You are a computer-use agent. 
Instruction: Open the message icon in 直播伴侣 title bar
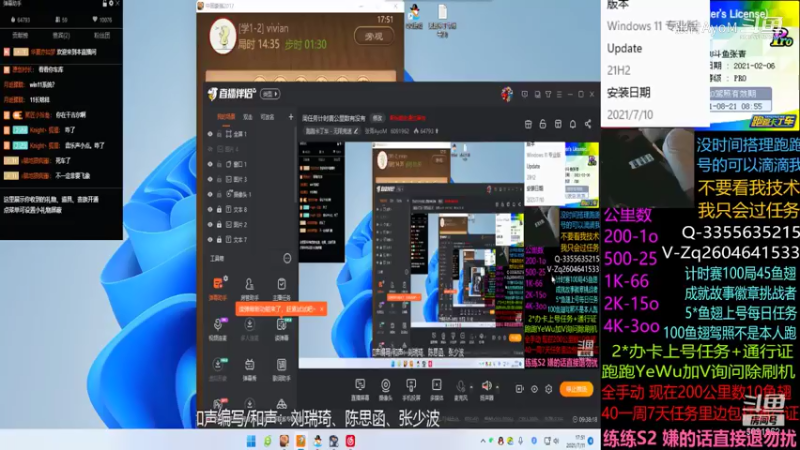tap(524, 94)
